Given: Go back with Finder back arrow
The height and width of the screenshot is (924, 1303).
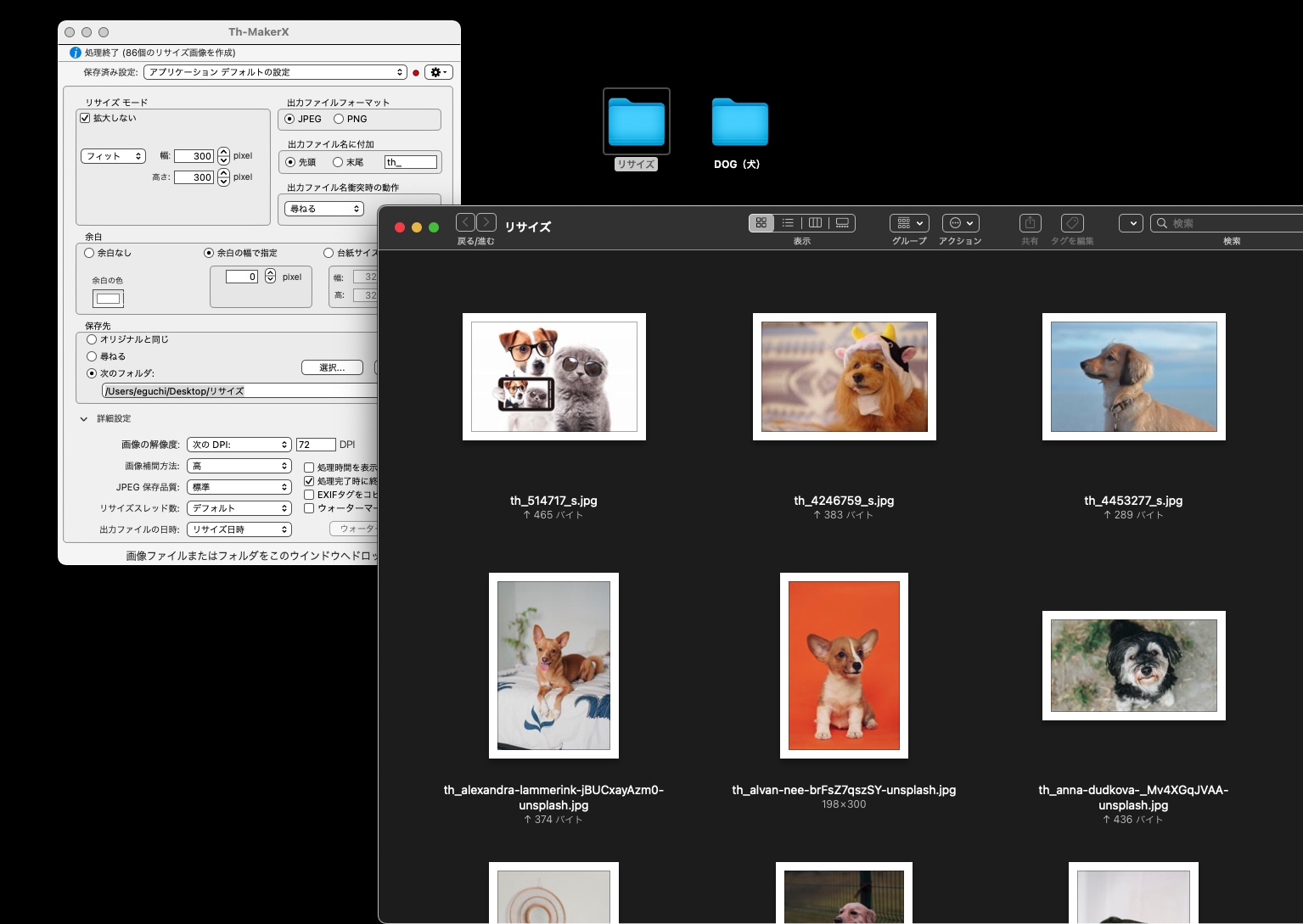Looking at the screenshot, I should (465, 222).
